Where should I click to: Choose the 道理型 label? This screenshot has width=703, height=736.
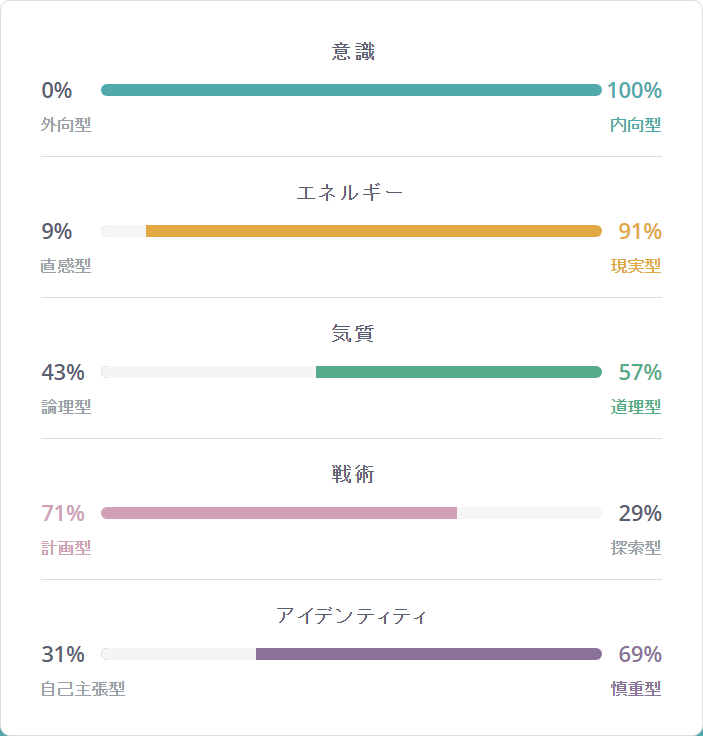(x=635, y=407)
